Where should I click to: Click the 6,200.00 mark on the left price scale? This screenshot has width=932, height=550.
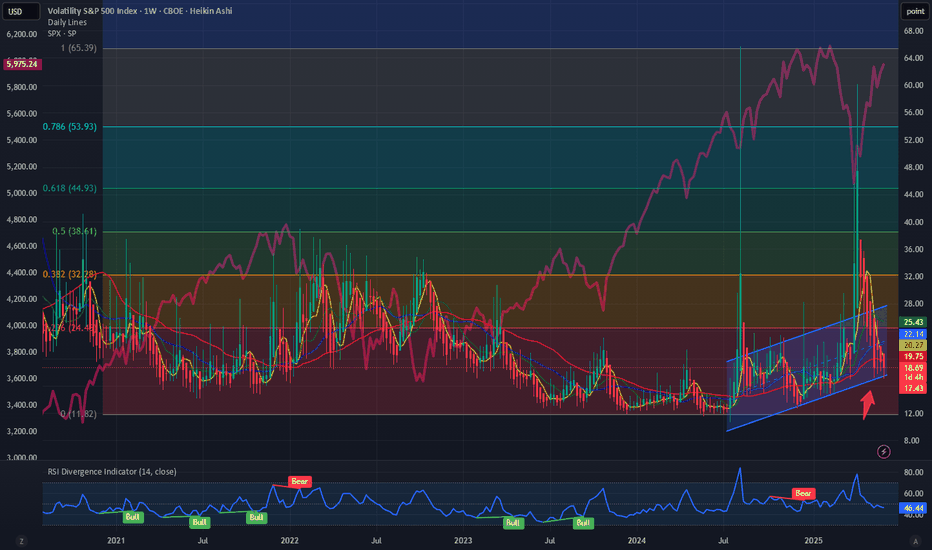click(22, 34)
